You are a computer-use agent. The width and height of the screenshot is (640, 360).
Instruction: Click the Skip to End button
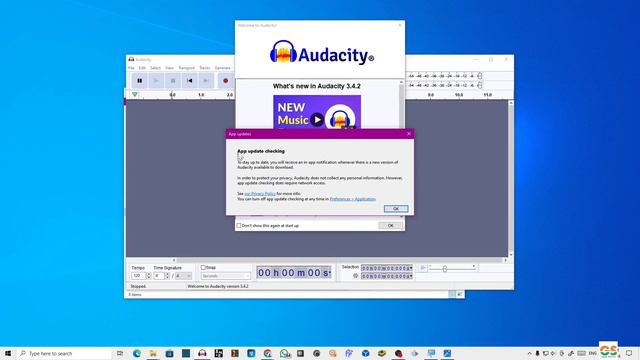tap(206, 81)
